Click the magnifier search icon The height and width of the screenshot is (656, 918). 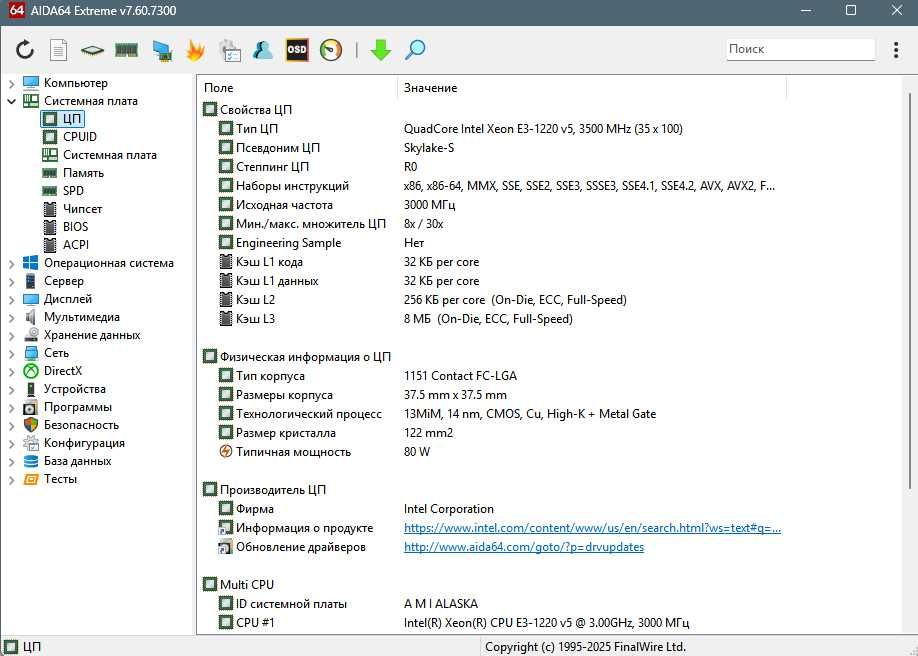pos(415,50)
